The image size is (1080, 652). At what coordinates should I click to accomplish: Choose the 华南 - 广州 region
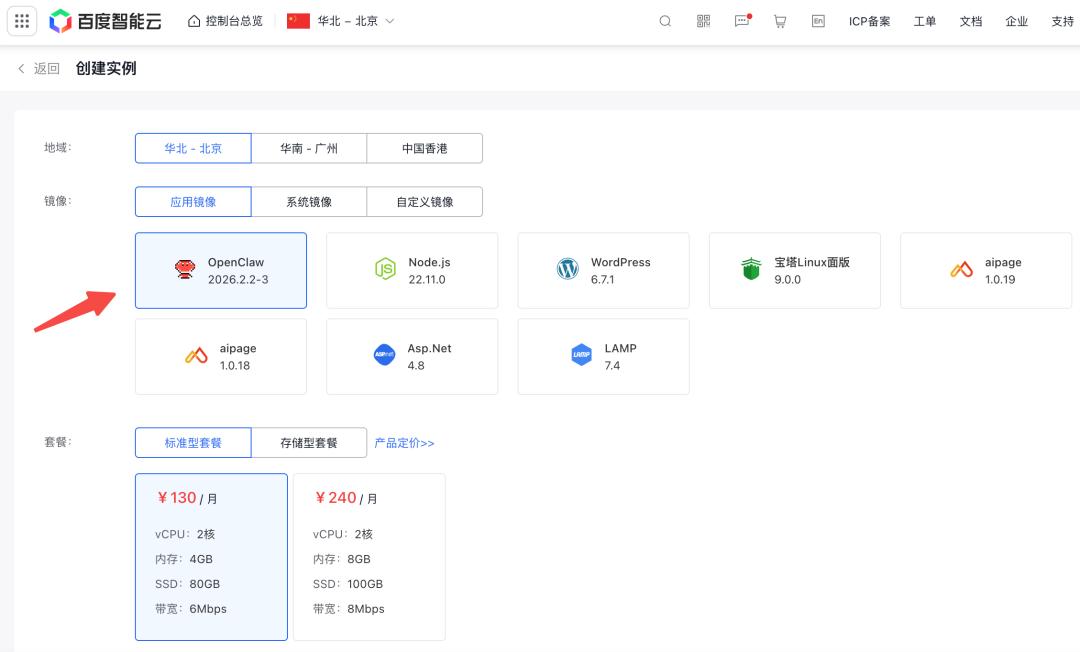(309, 148)
